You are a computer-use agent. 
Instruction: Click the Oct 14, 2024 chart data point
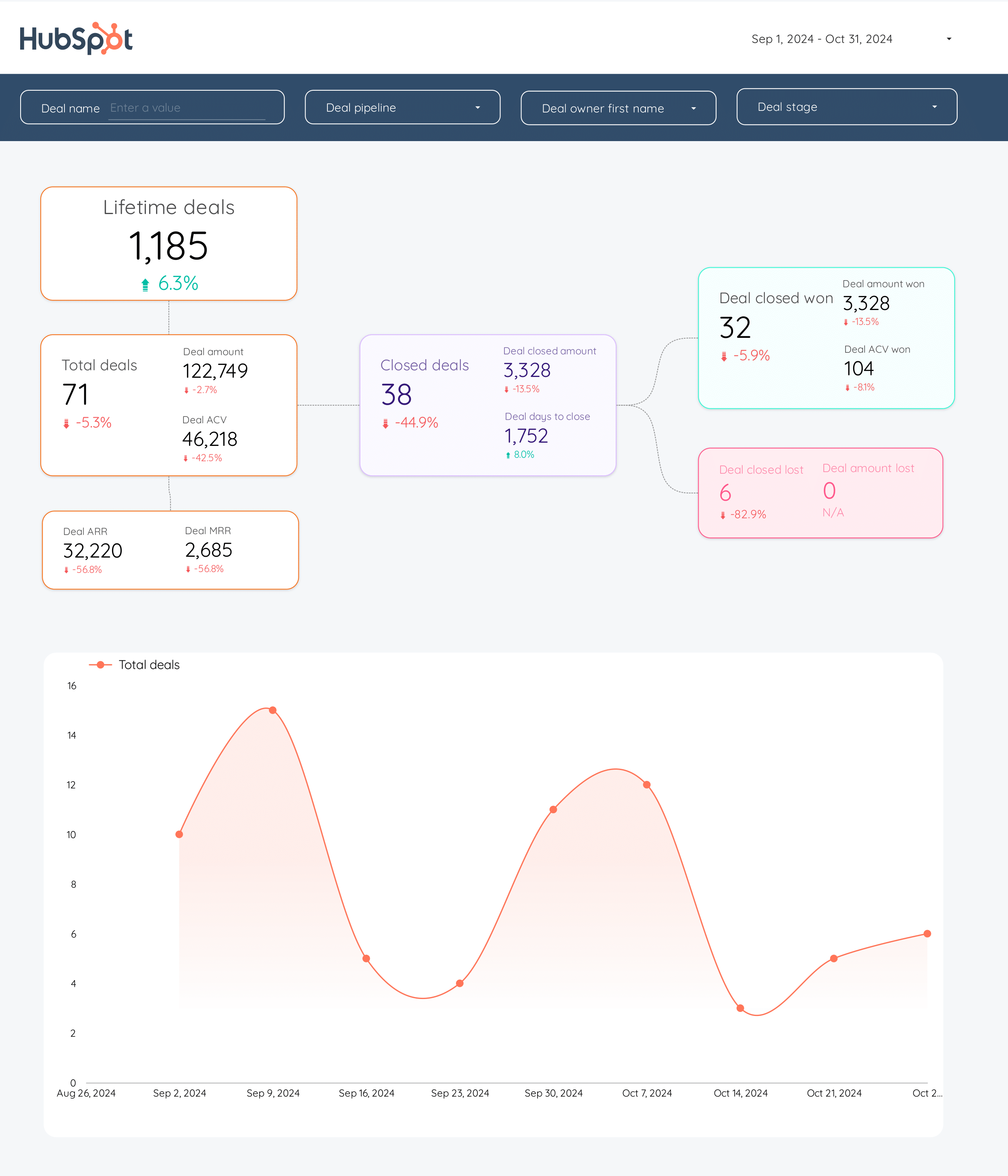pos(740,1008)
